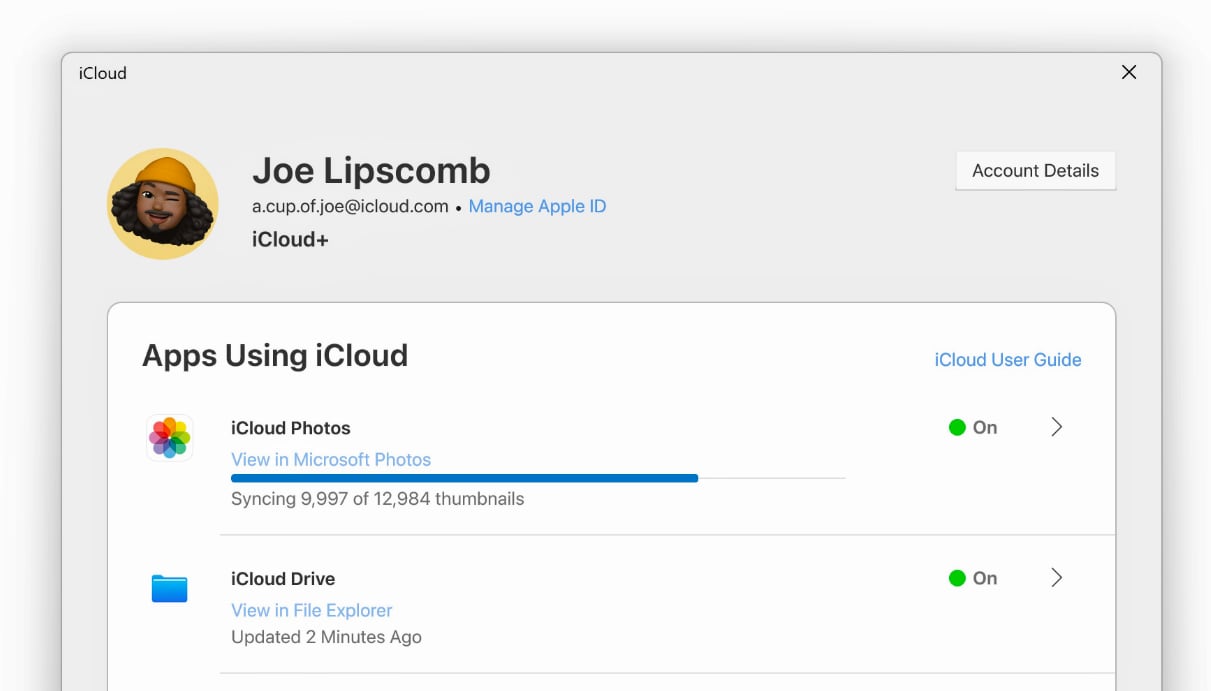Open Account Details

coord(1035,170)
